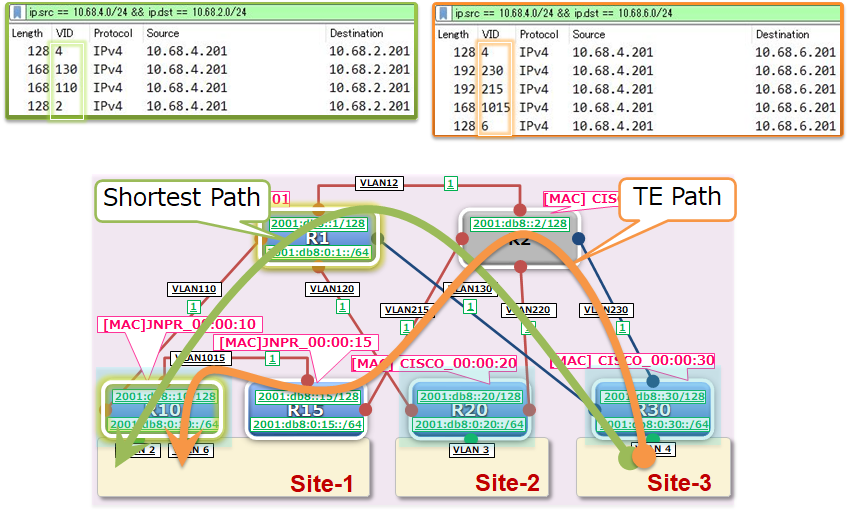Click the 2001:db8:0:30::/64 prefix on R30

[654, 424]
